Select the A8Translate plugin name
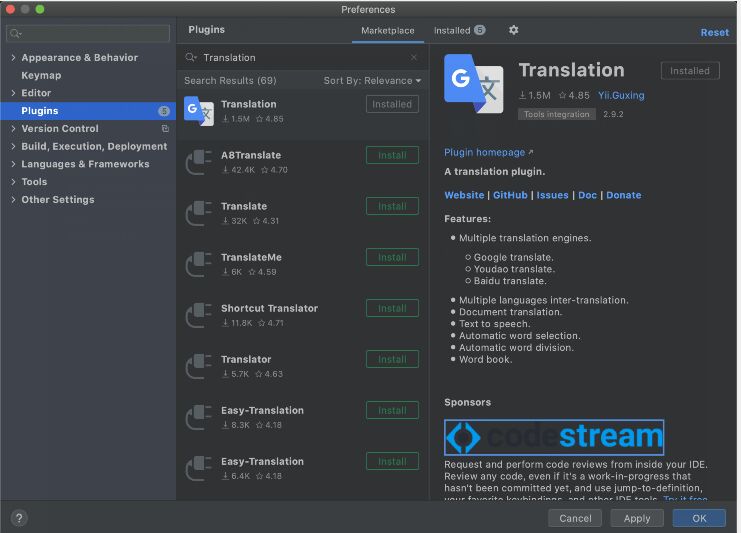Viewport: 741px width, 533px height. [251, 155]
